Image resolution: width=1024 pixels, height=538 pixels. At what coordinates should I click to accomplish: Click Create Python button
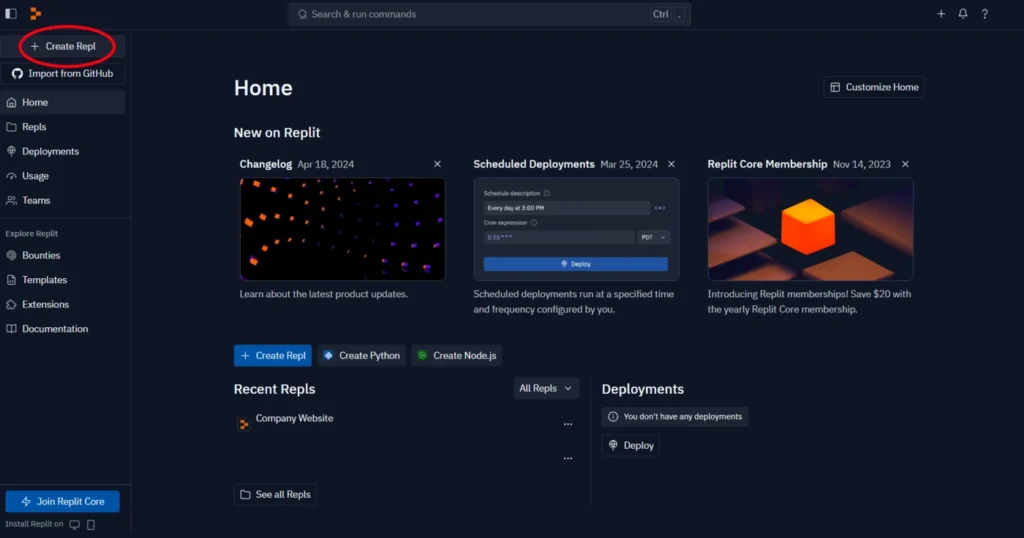[362, 355]
